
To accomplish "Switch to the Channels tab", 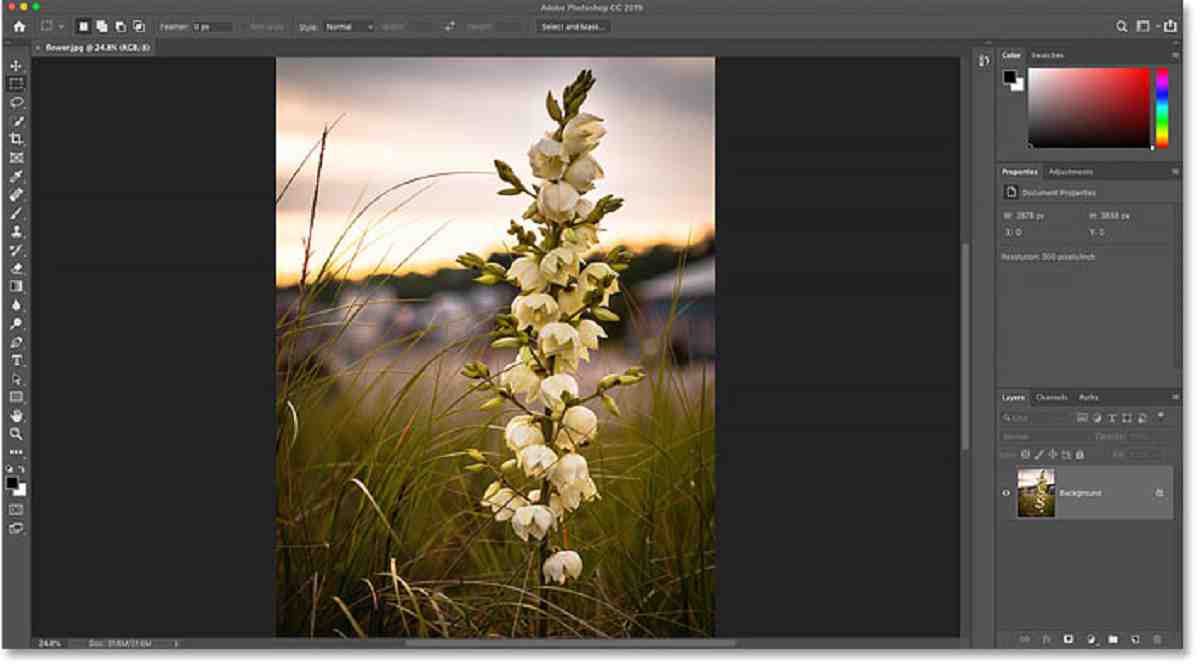I will click(1051, 398).
